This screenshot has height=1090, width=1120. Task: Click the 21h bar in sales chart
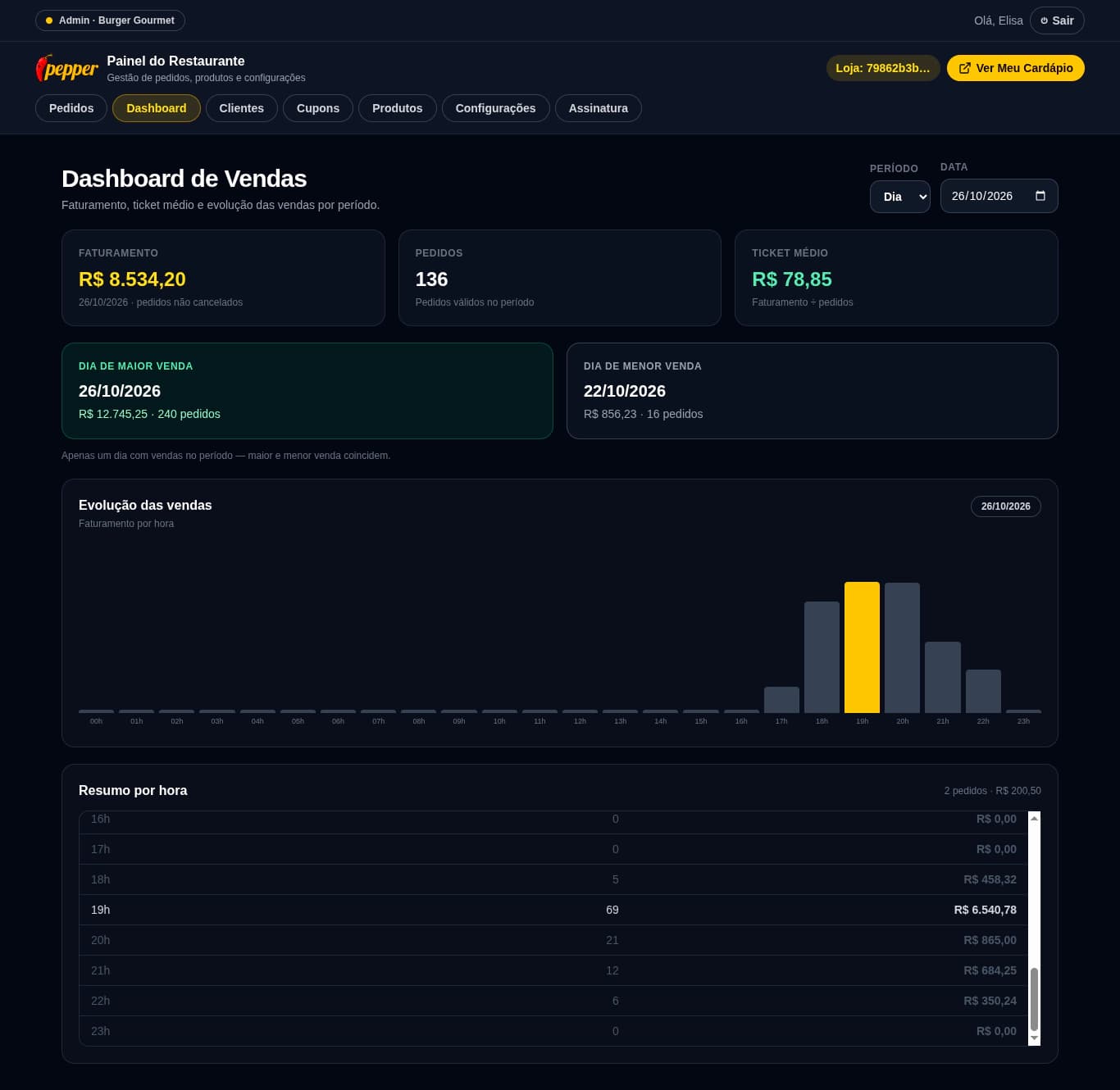pos(942,677)
